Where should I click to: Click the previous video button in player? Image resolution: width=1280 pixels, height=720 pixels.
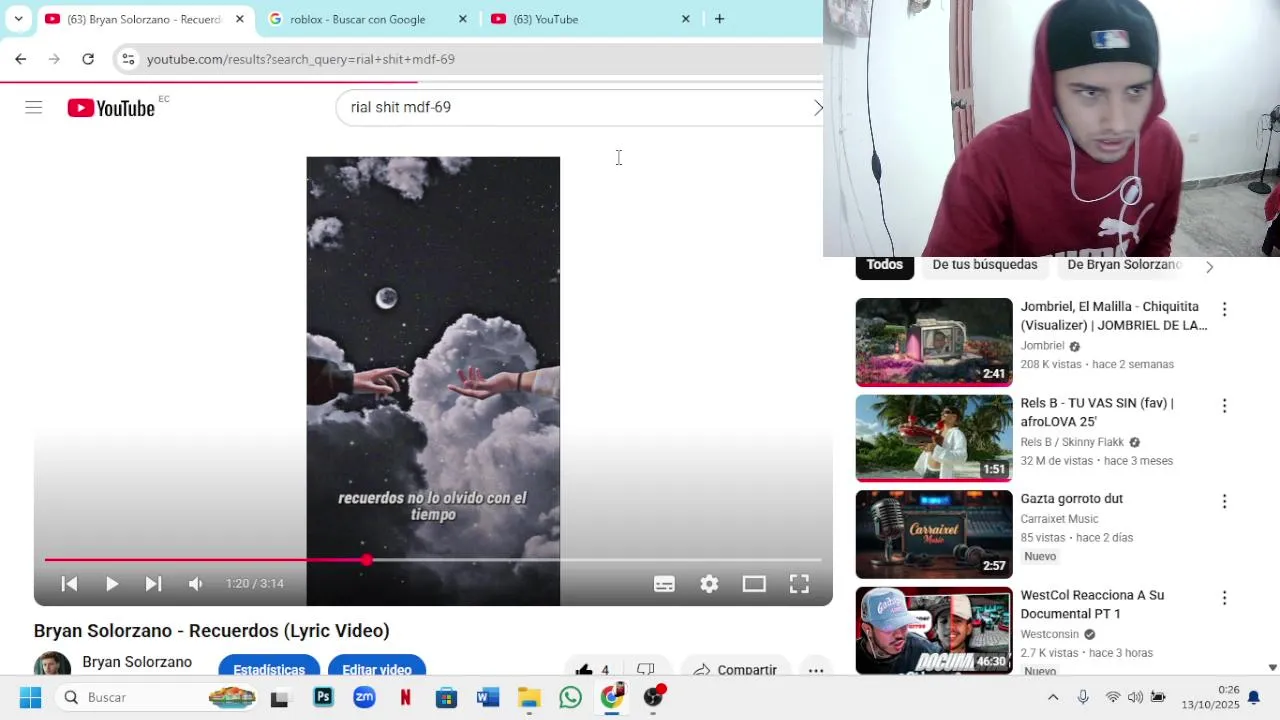point(69,584)
